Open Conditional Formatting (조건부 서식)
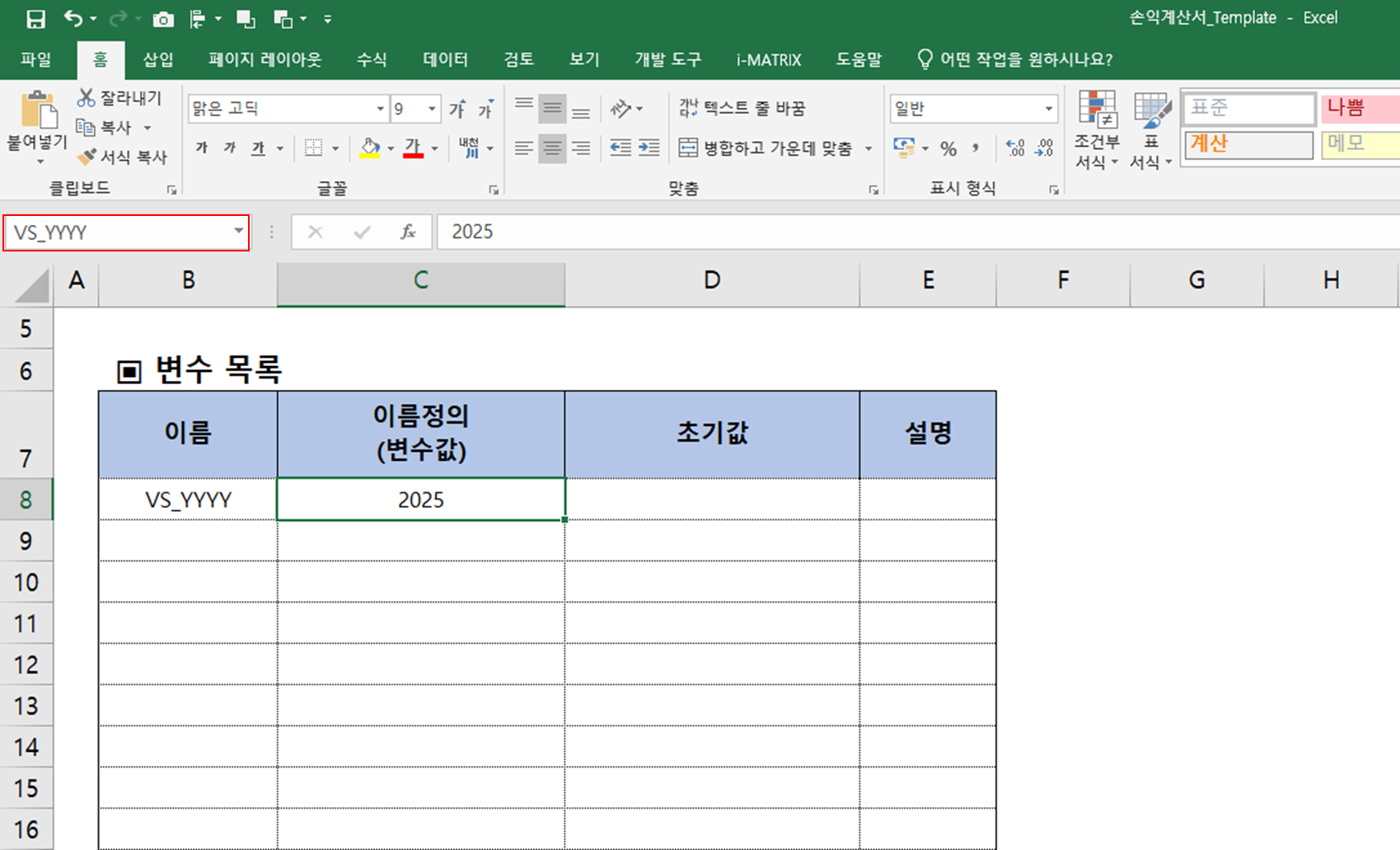Viewport: 1400px width, 850px height. (1097, 130)
